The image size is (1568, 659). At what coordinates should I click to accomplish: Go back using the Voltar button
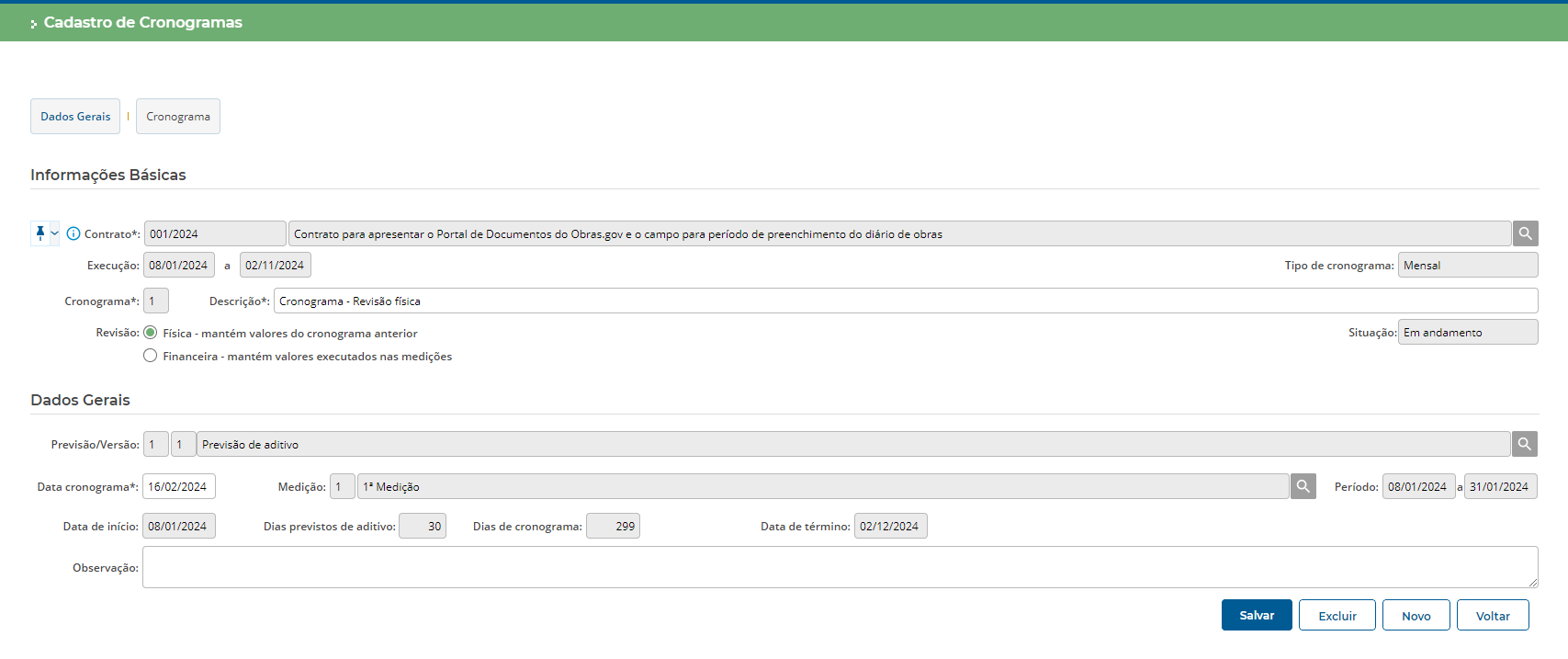coord(1493,616)
